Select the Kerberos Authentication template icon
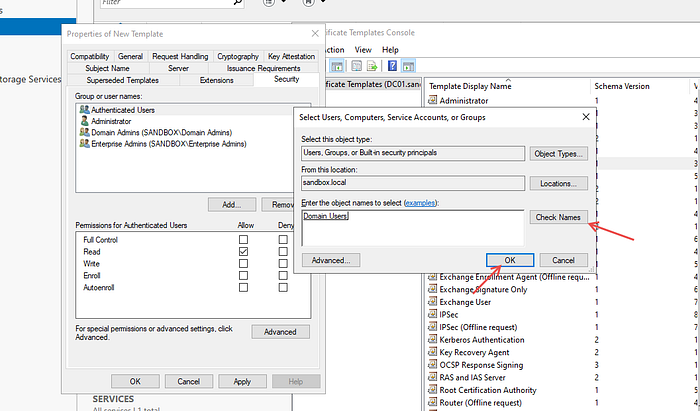This screenshot has height=411, width=700. [x=432, y=339]
